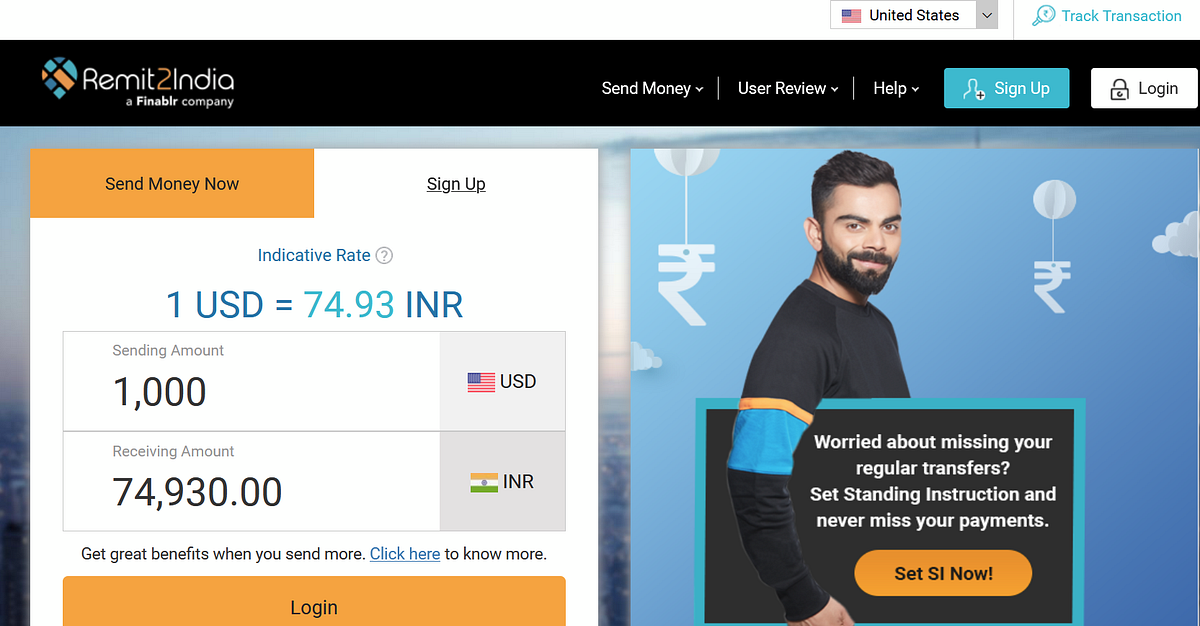Click the Remit2India logo icon
The width and height of the screenshot is (1200, 626).
pos(59,79)
